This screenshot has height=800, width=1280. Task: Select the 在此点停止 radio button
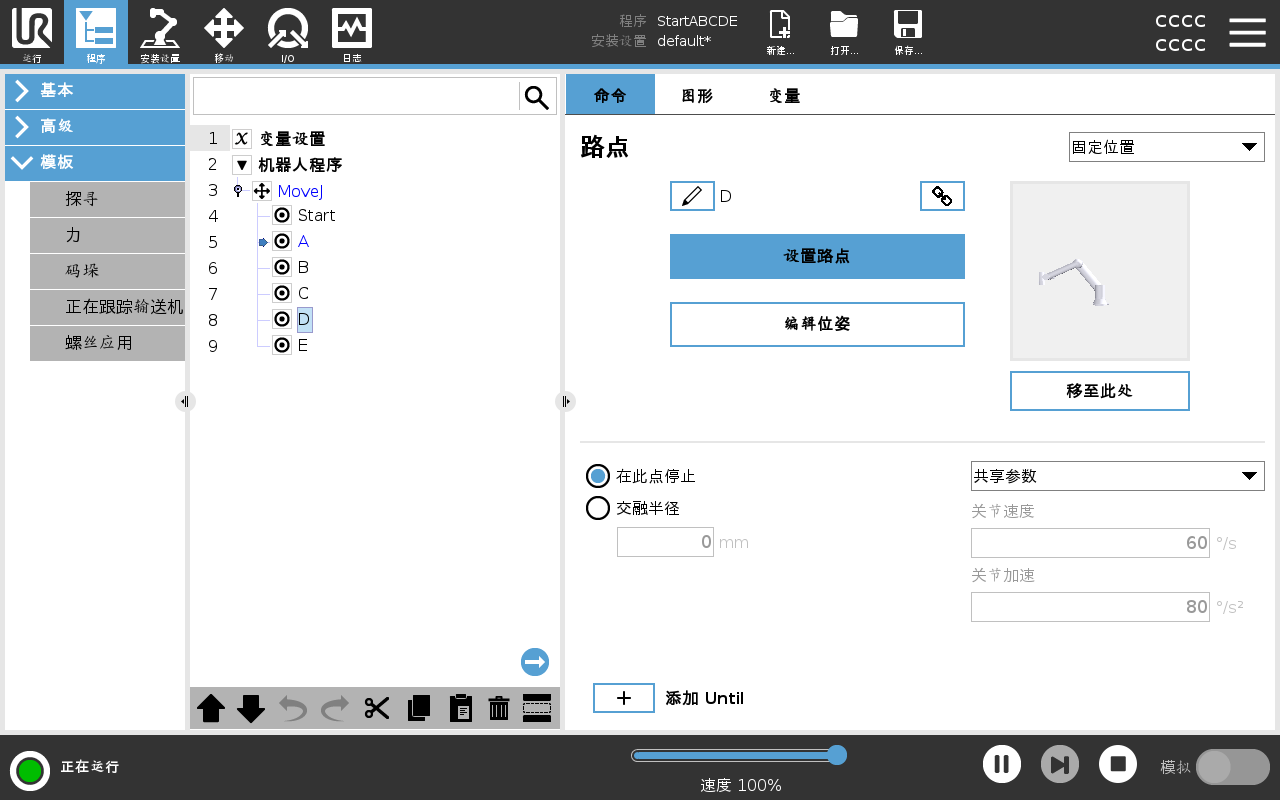(598, 476)
